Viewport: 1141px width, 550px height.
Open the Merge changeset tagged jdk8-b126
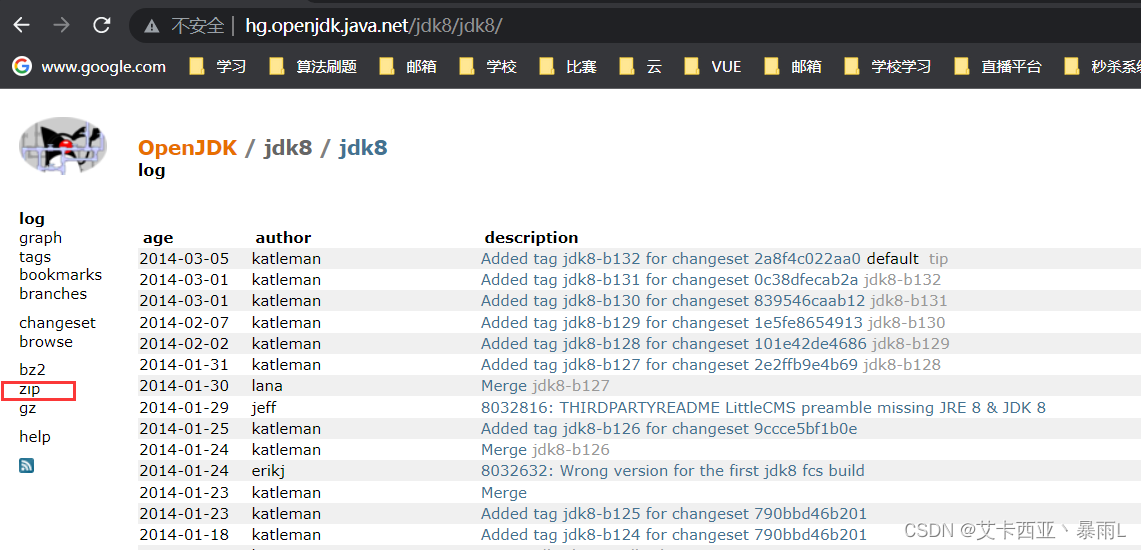504,450
